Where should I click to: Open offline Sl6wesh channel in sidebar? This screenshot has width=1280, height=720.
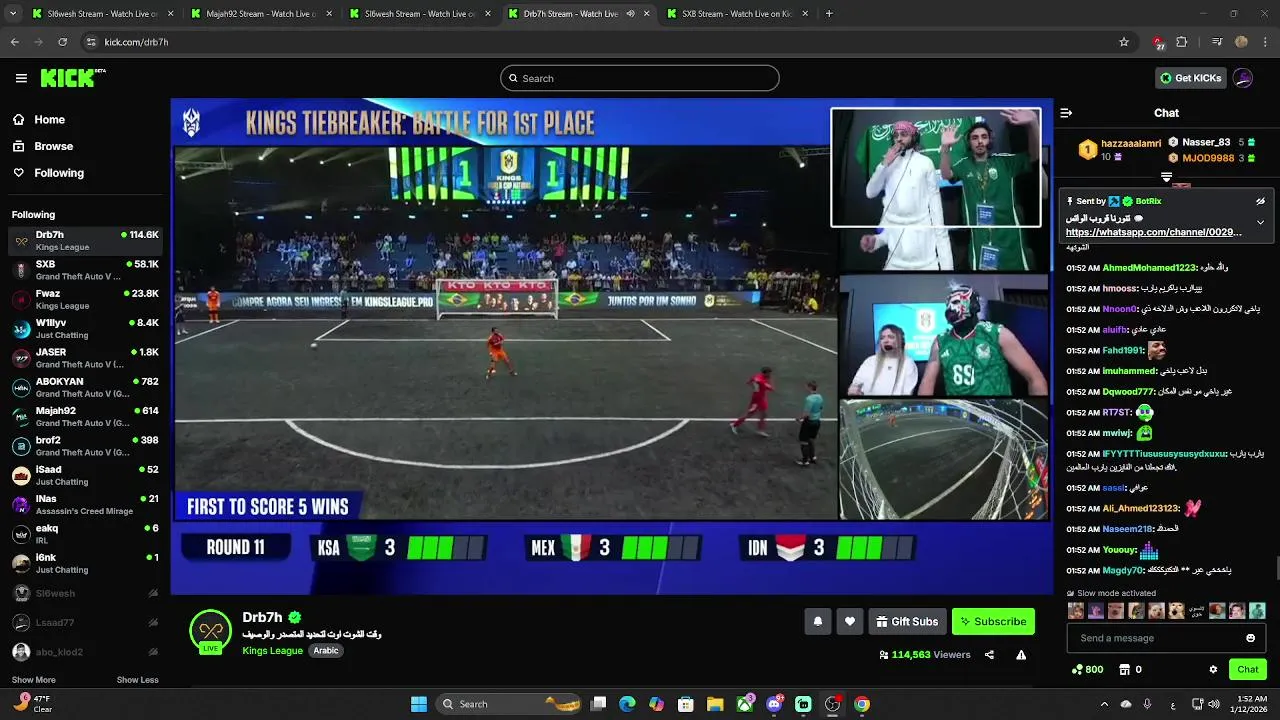(85, 593)
